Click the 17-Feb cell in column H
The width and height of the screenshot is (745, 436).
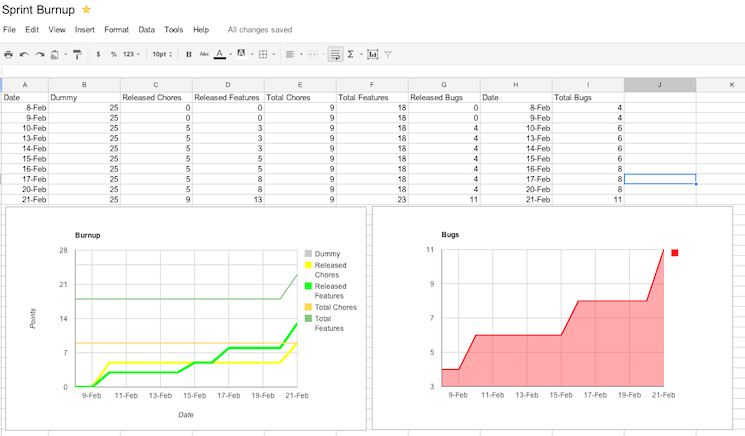tap(516, 179)
